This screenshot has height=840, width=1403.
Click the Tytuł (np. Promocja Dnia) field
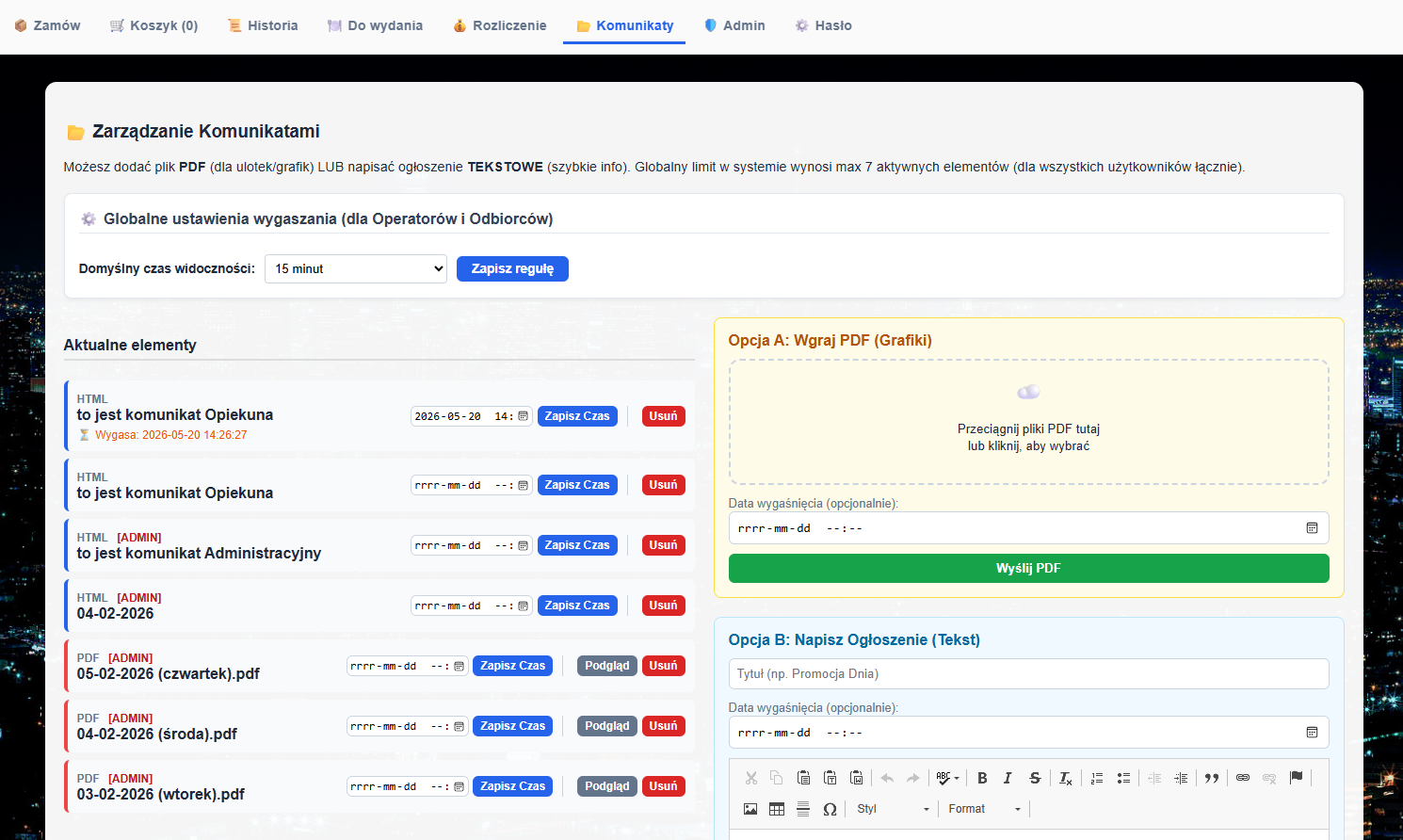click(x=1028, y=673)
